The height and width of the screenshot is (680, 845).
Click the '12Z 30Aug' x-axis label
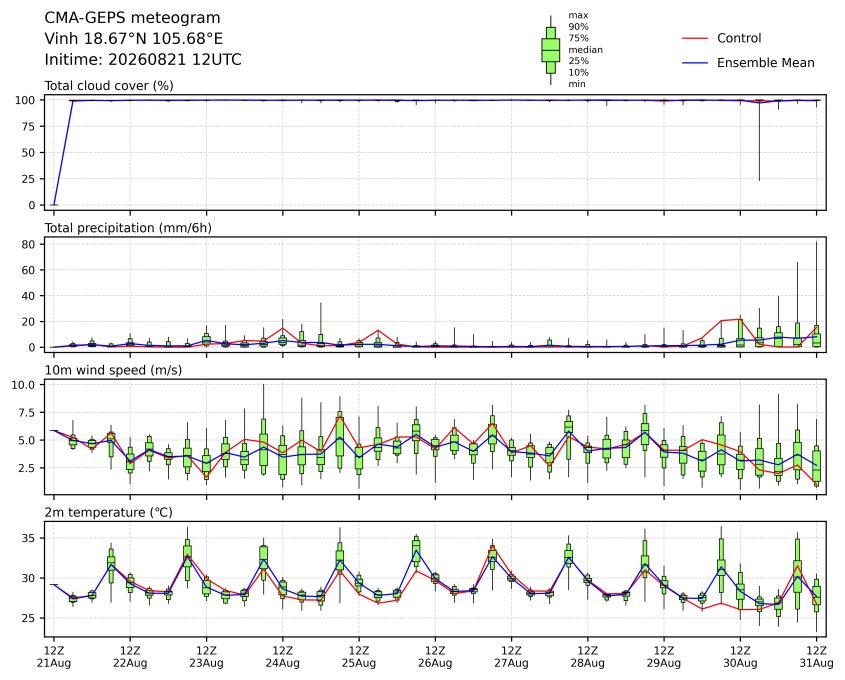click(740, 657)
